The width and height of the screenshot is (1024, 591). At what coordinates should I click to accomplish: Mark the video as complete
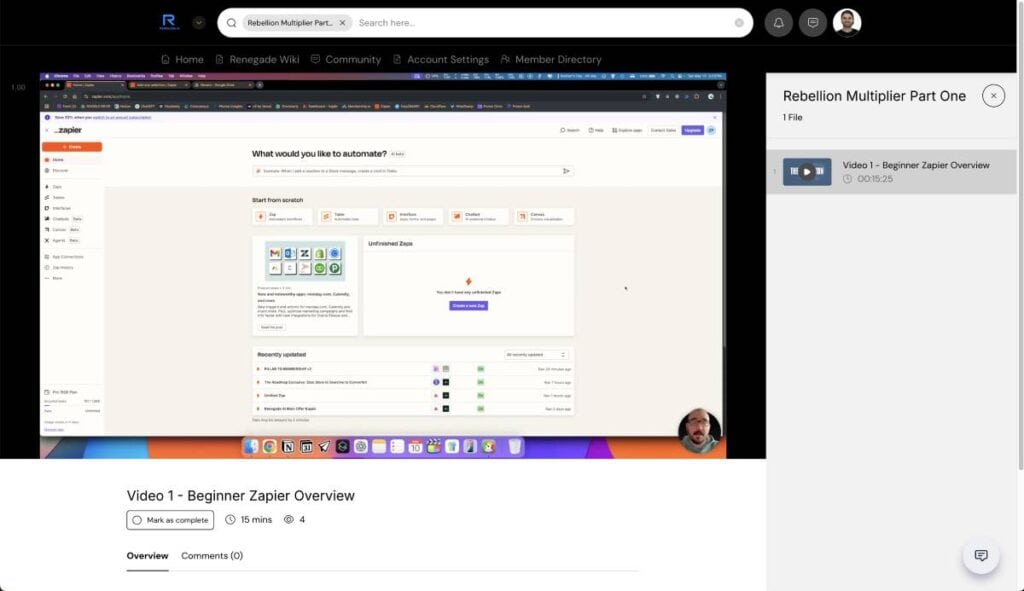pos(170,520)
